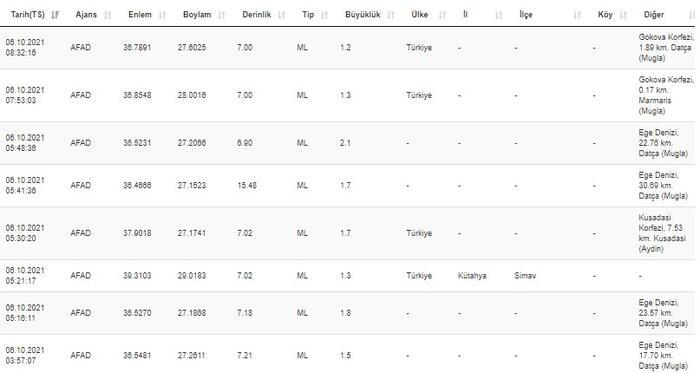
Task: Click Boylam column sort arrows
Action: [x=222, y=15]
